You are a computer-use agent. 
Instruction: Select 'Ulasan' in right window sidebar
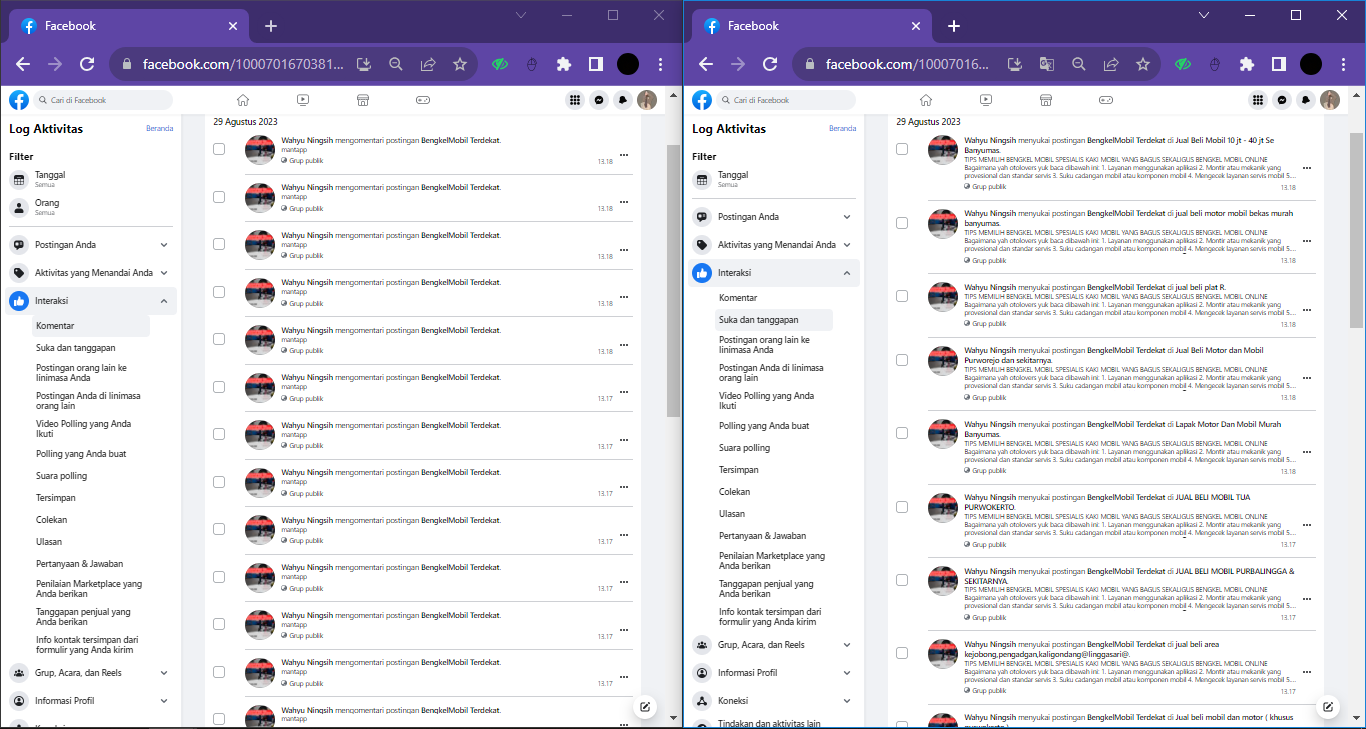pyautogui.click(x=773, y=514)
